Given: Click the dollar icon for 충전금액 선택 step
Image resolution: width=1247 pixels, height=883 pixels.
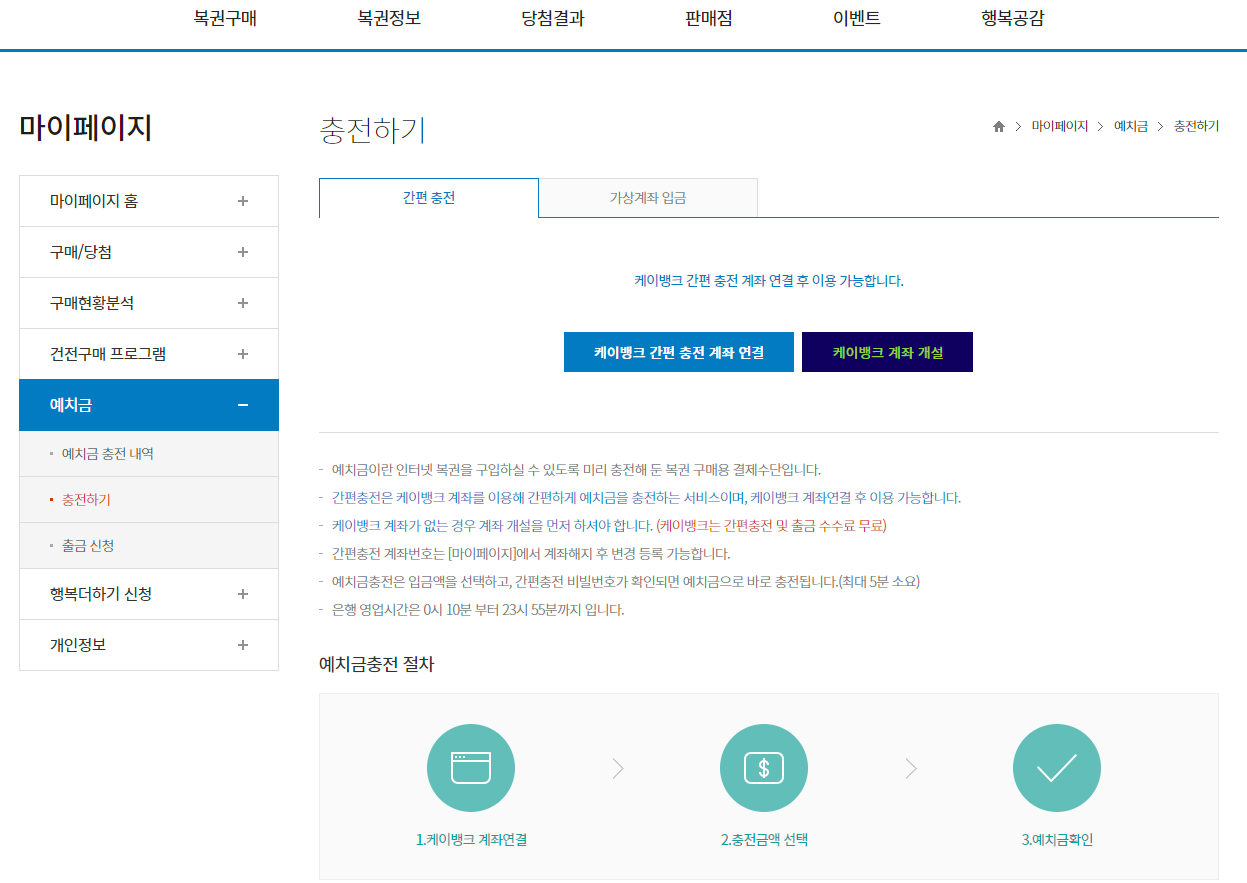Looking at the screenshot, I should [x=764, y=768].
